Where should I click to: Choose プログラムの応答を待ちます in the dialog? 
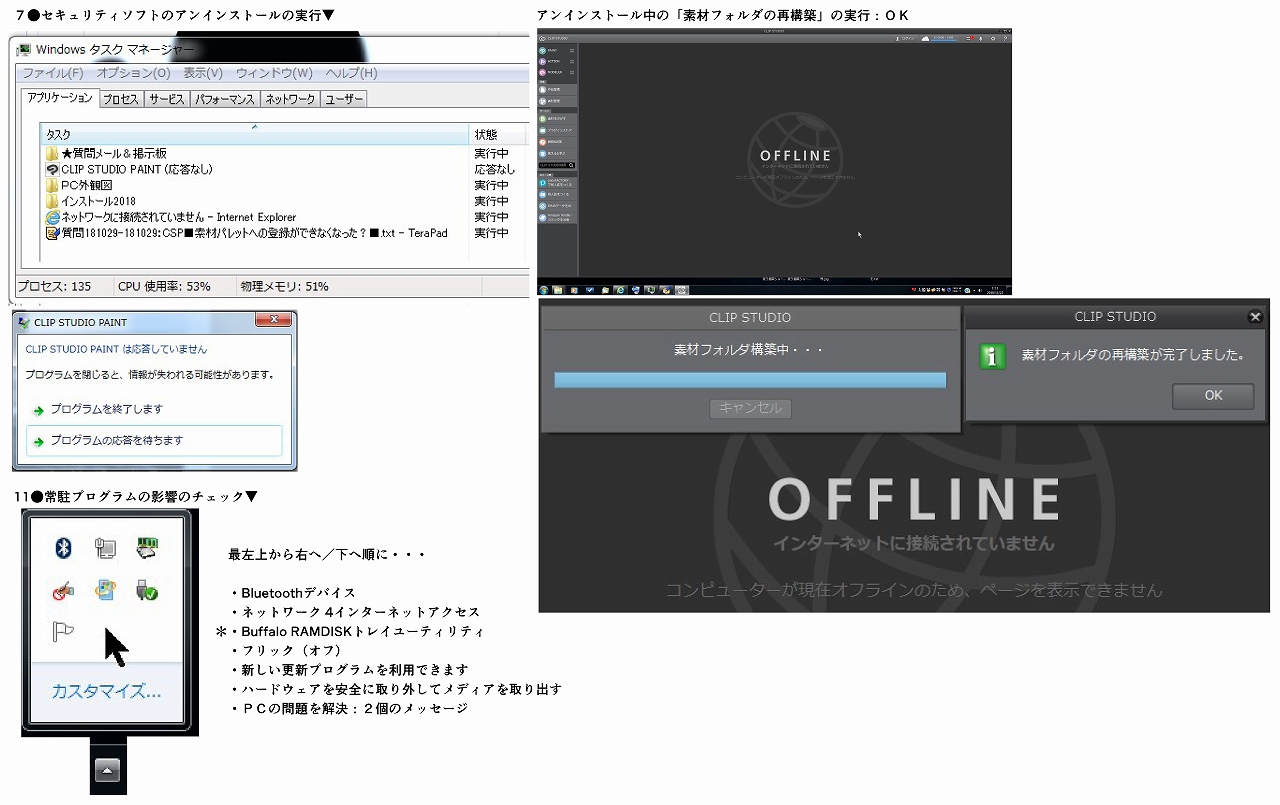[x=155, y=440]
